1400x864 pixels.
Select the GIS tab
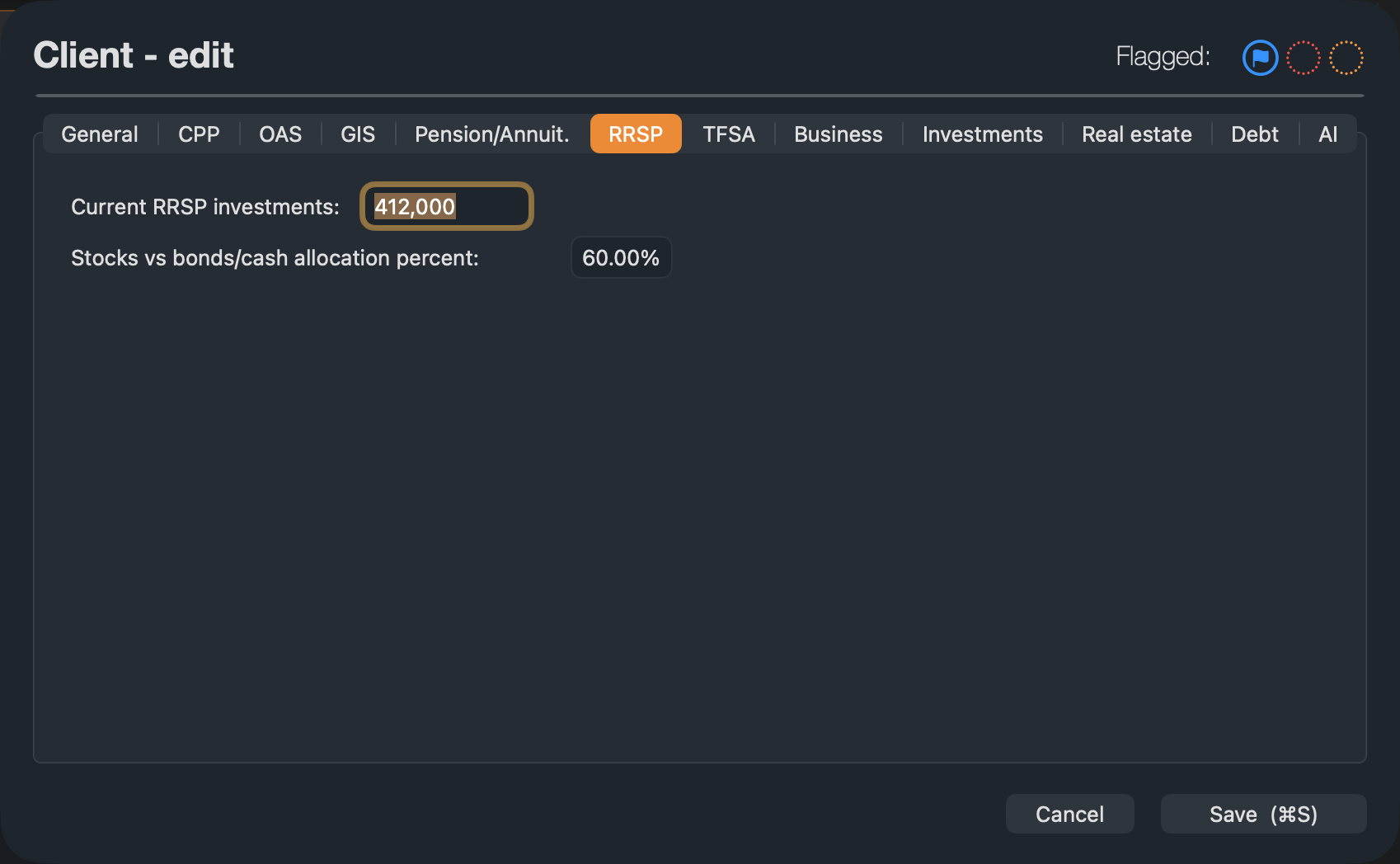[x=358, y=134]
